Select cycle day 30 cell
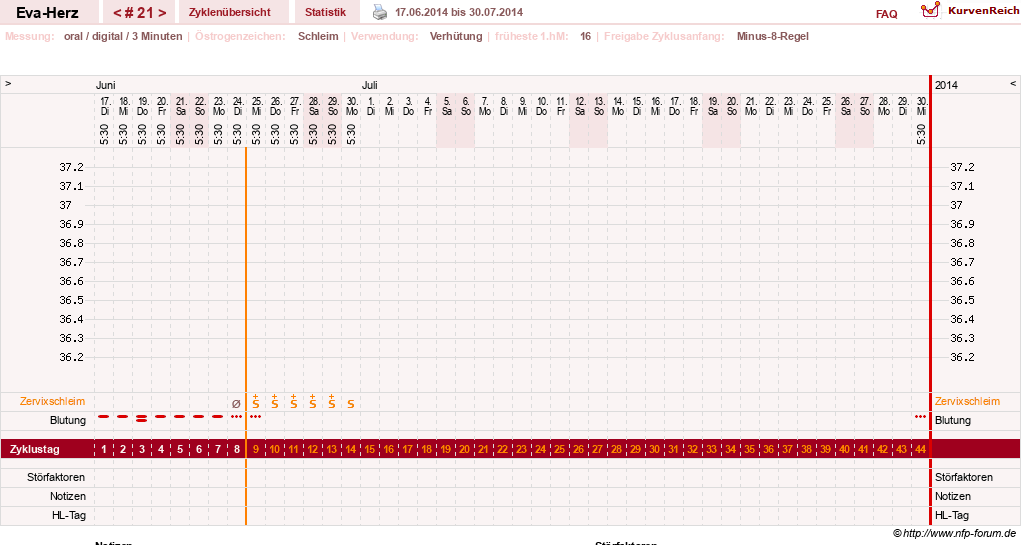The image size is (1021, 545). coord(654,449)
